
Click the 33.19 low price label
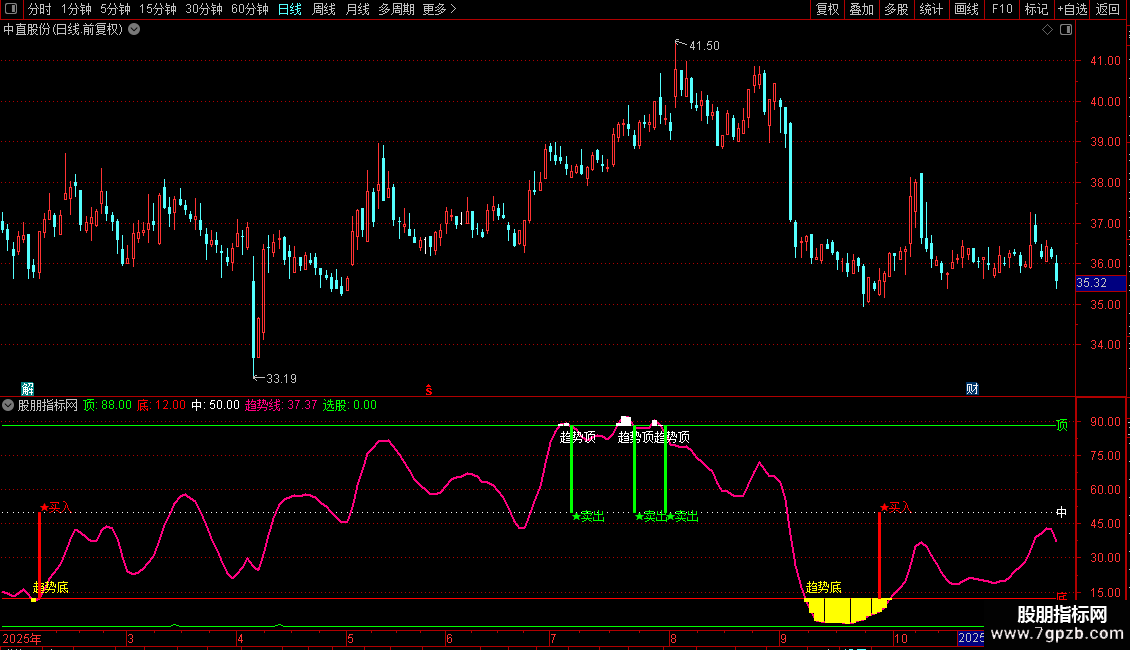point(281,379)
